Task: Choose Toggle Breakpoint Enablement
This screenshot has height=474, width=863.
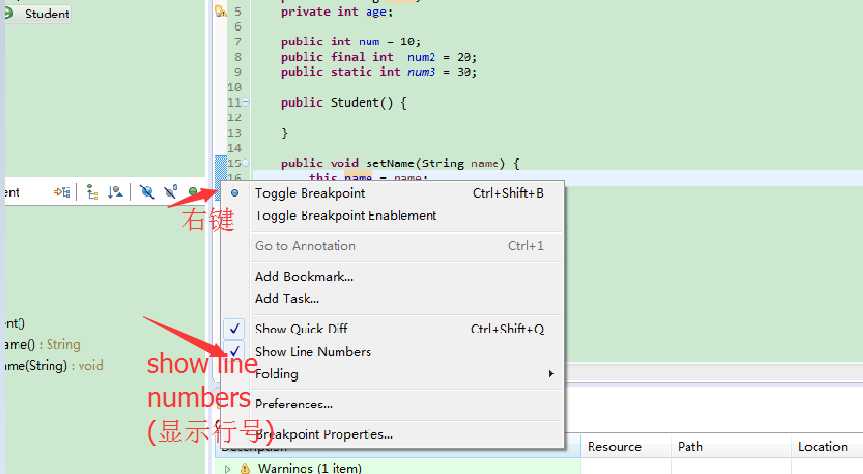Action: pos(345,215)
